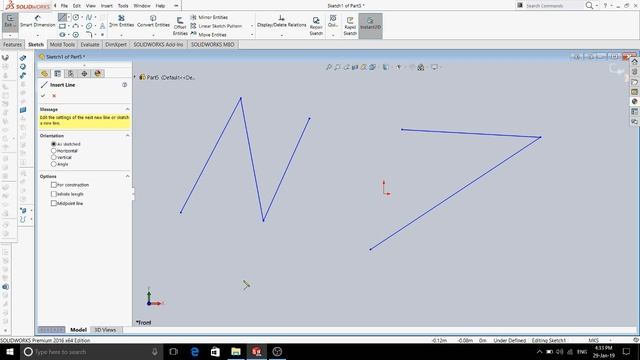Select the Sketch Fillet tool
The width and height of the screenshot is (640, 360).
pos(89,35)
